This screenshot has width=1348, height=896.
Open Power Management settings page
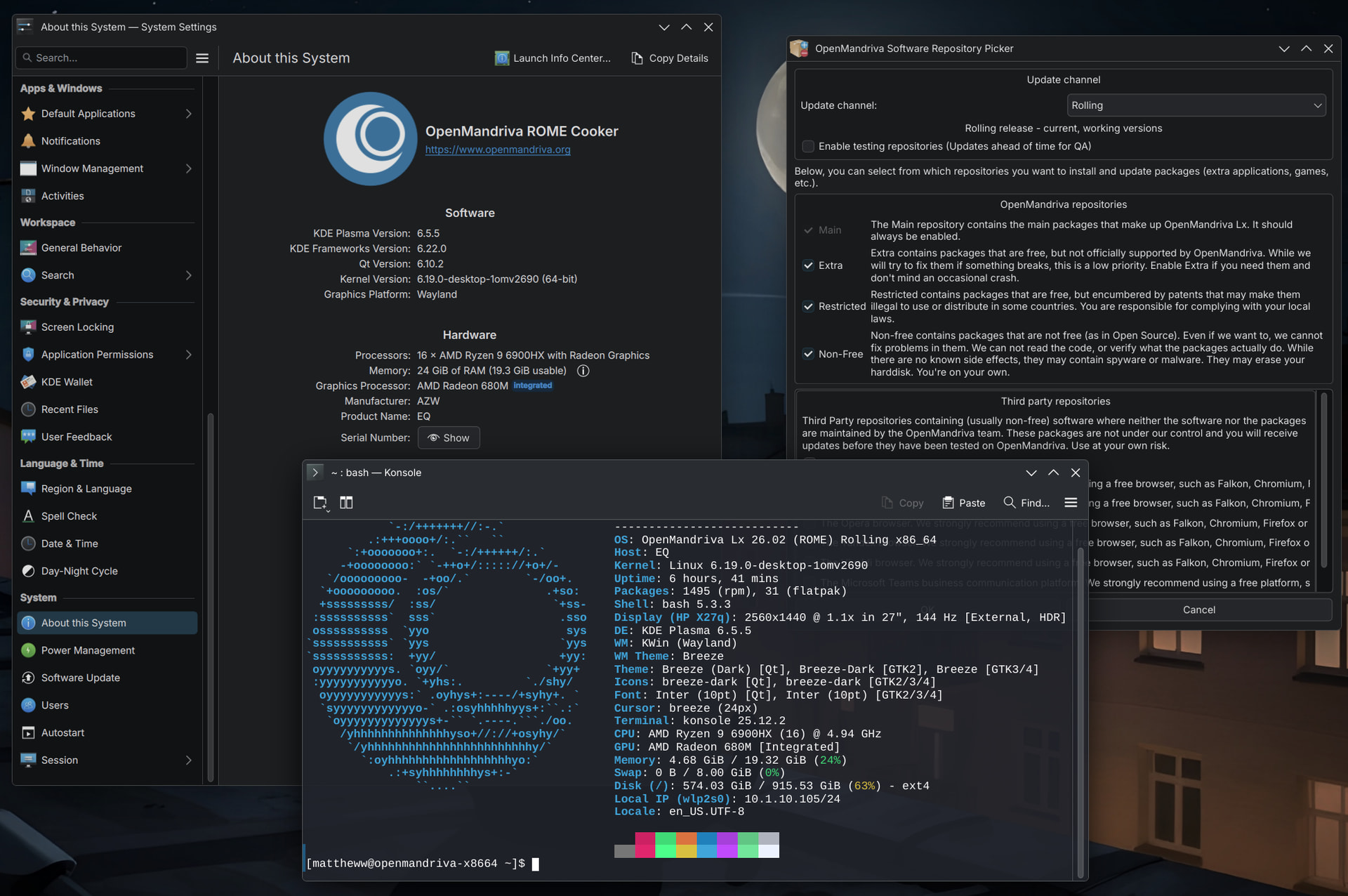tap(88, 650)
